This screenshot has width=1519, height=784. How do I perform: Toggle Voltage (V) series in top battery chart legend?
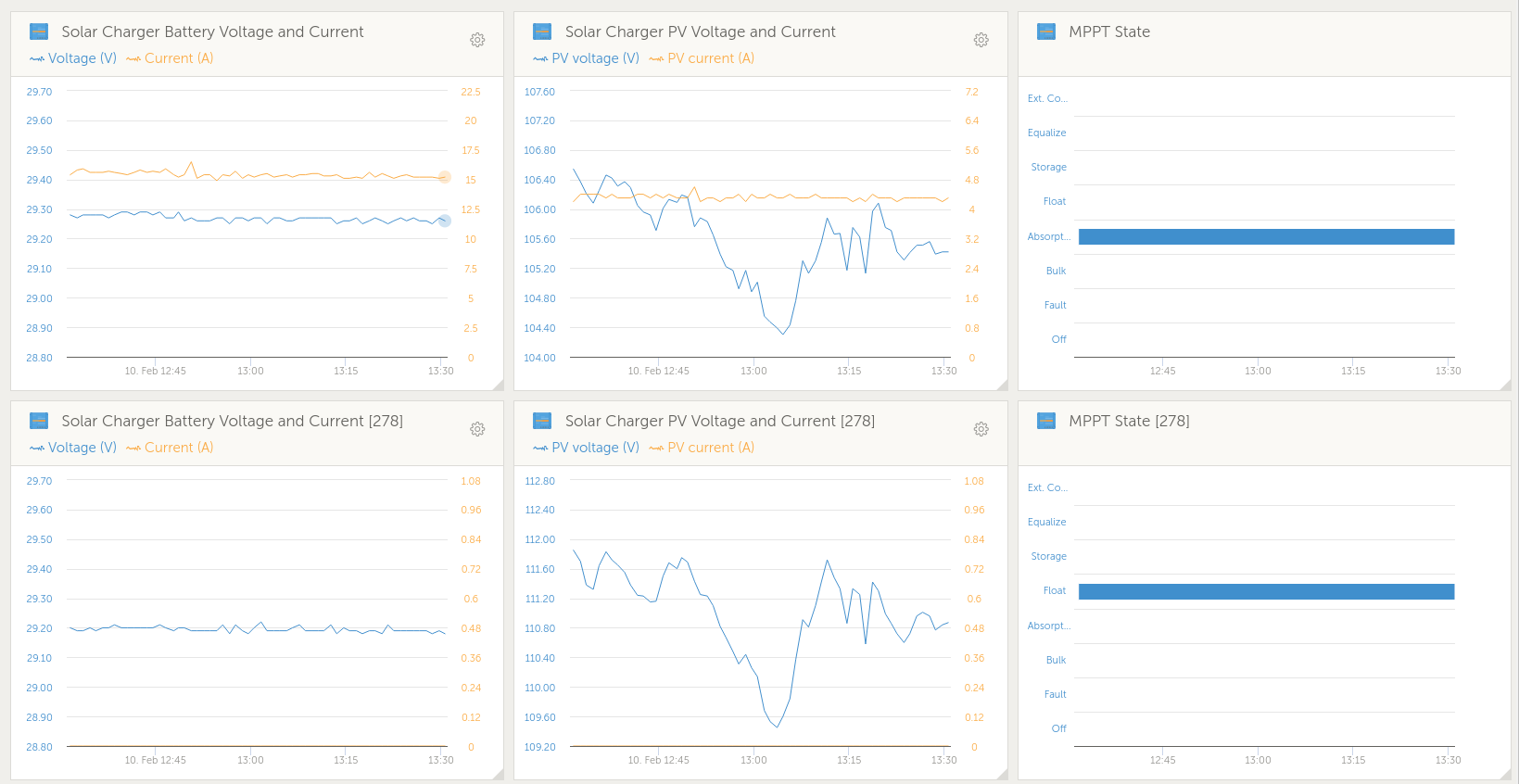click(x=73, y=58)
